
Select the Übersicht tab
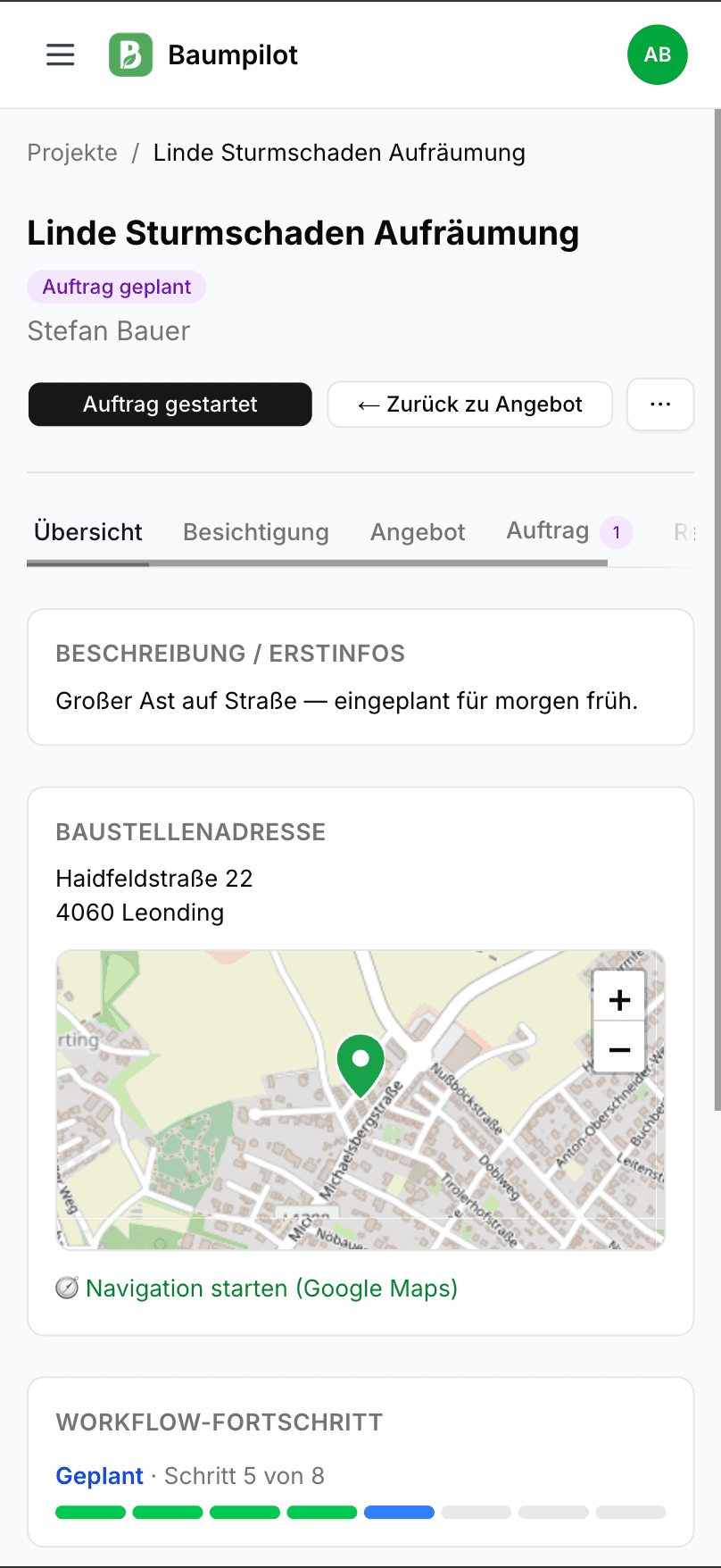coord(88,532)
